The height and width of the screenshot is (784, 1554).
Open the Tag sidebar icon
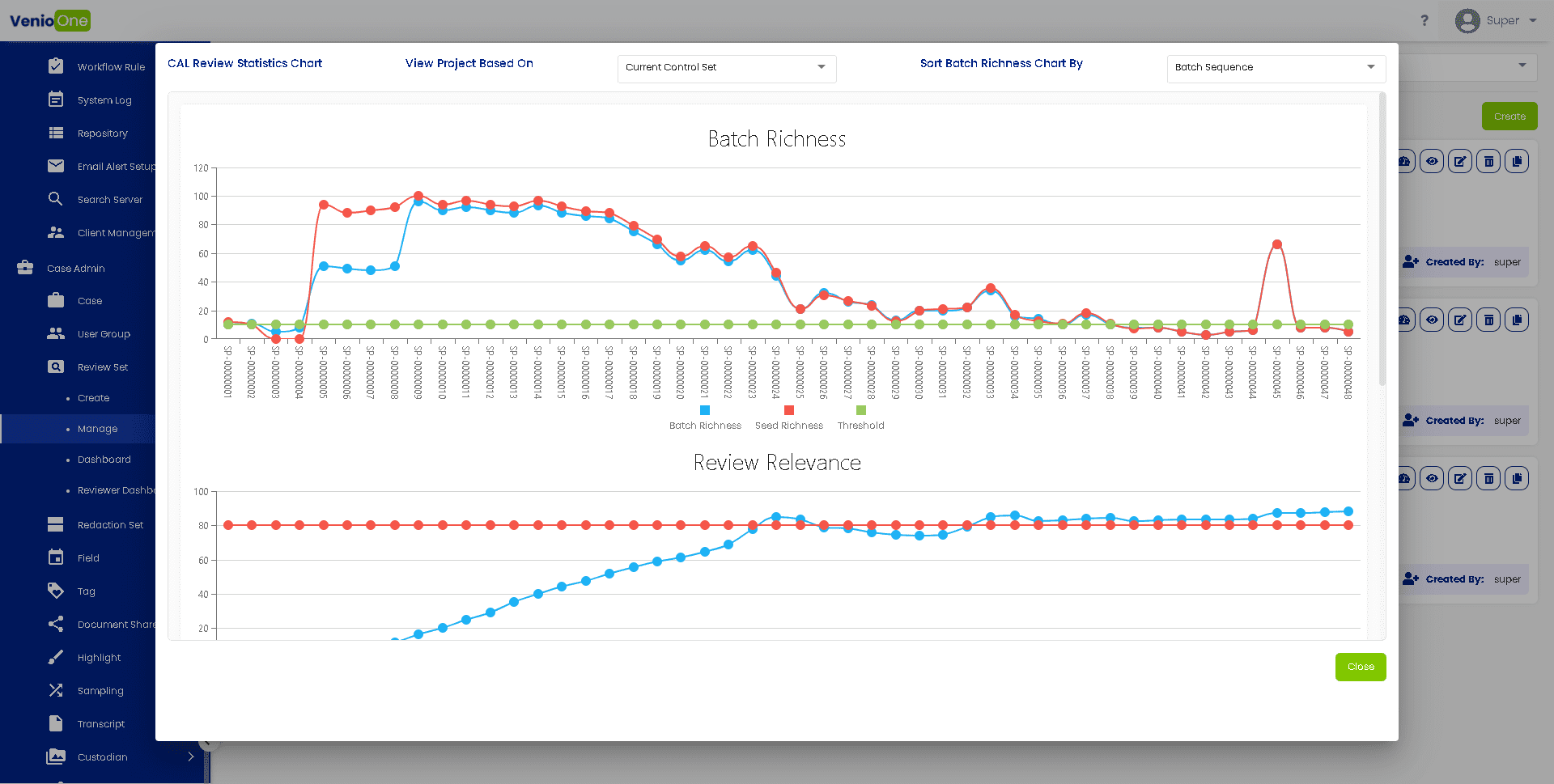(56, 591)
